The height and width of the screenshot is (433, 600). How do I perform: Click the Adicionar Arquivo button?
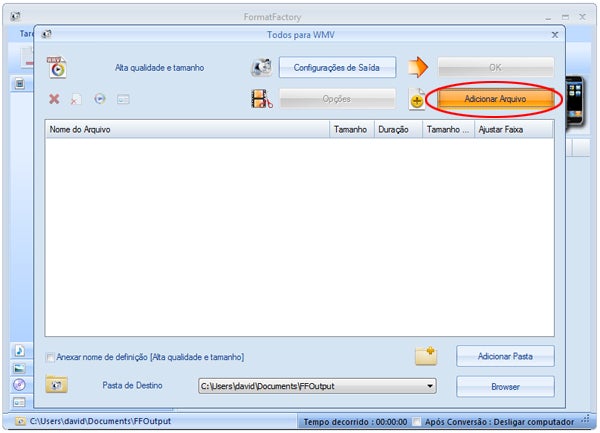496,99
